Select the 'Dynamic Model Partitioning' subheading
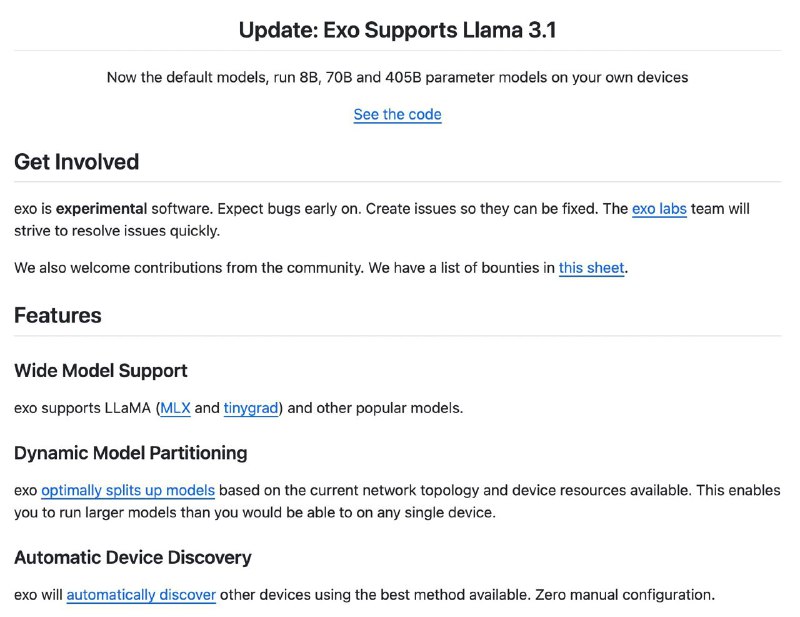Viewport: 800px width, 617px height. tap(131, 453)
